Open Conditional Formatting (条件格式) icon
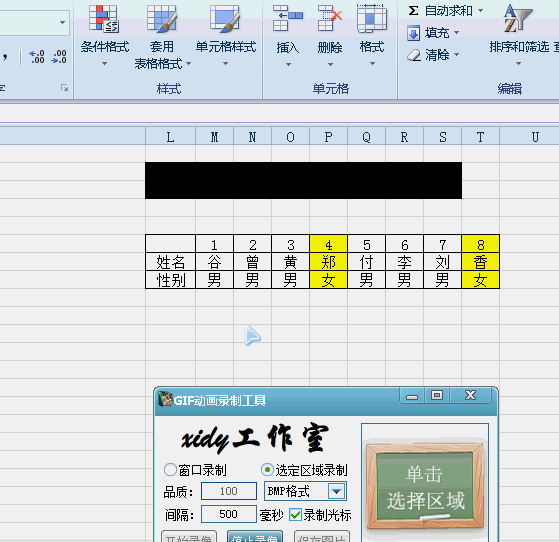Image resolution: width=559 pixels, height=542 pixels. click(x=104, y=19)
